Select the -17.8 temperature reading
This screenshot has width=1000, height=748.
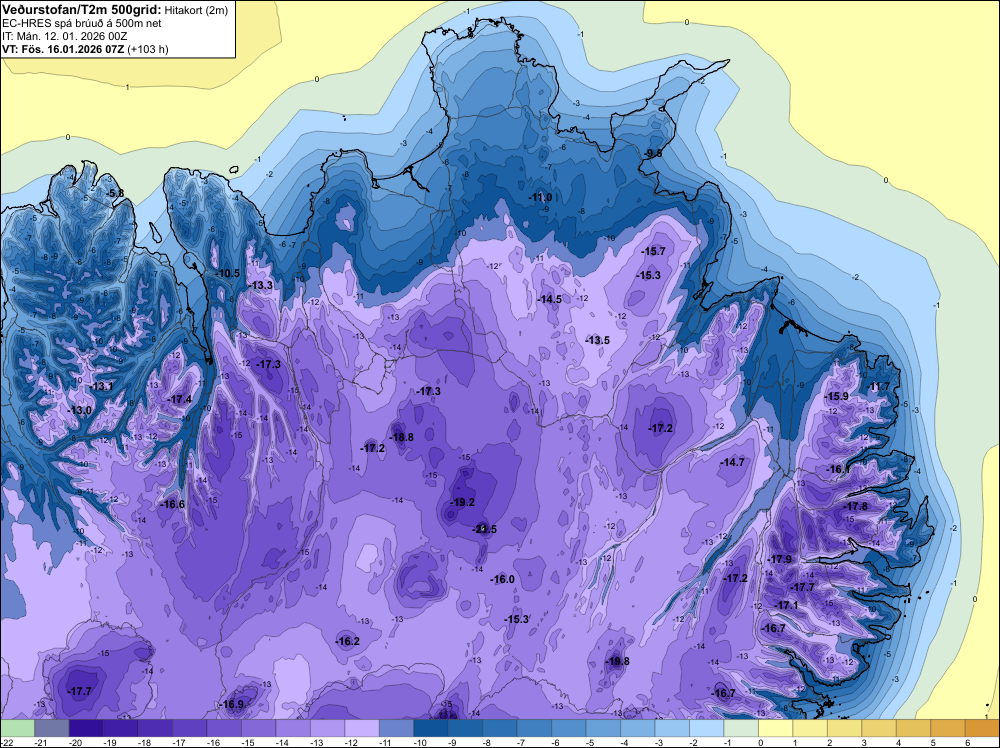click(856, 506)
